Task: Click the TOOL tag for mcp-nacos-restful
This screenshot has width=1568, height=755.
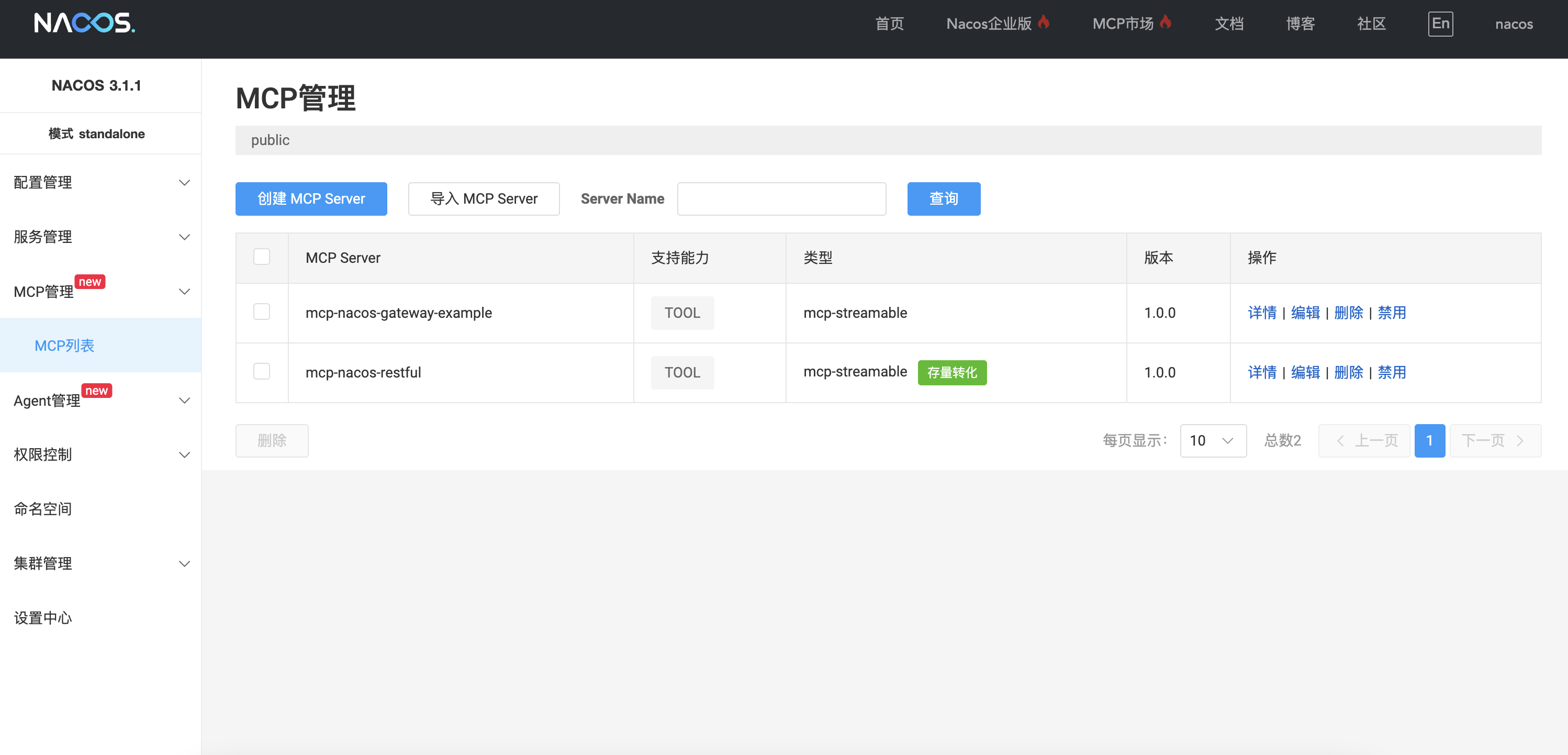Action: coord(682,372)
